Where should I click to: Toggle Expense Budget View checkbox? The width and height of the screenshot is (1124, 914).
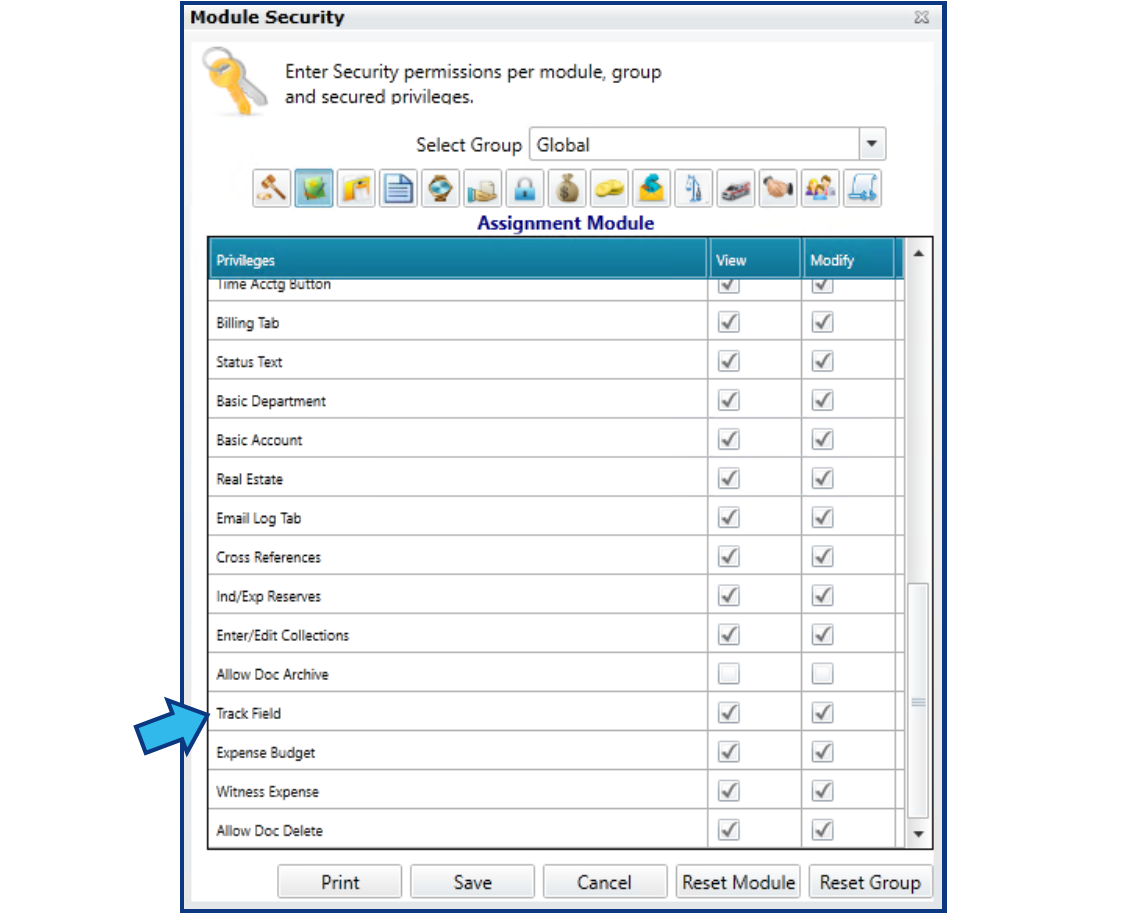(x=729, y=752)
